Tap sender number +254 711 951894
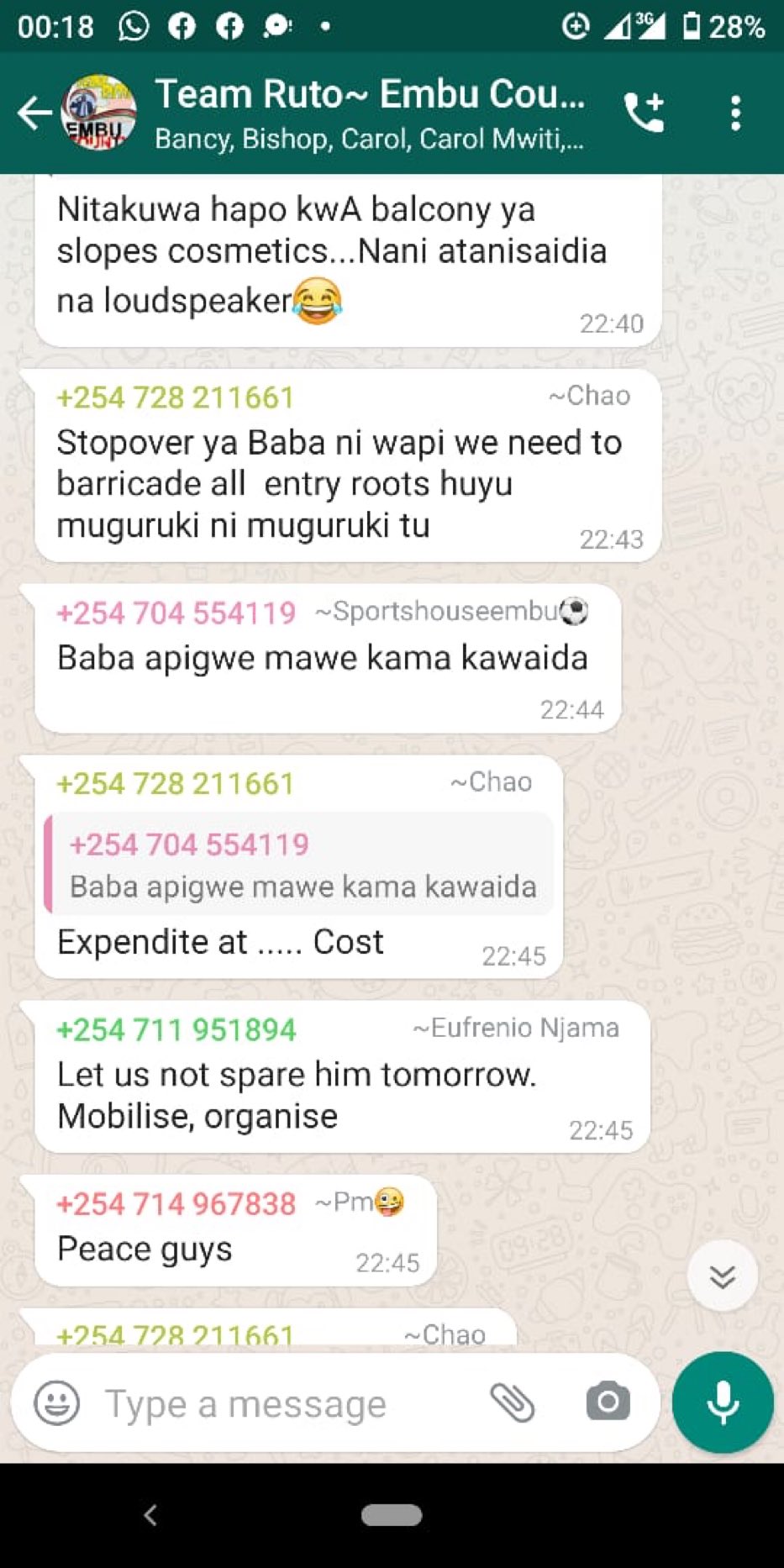Image resolution: width=784 pixels, height=1568 pixels. point(176,1030)
